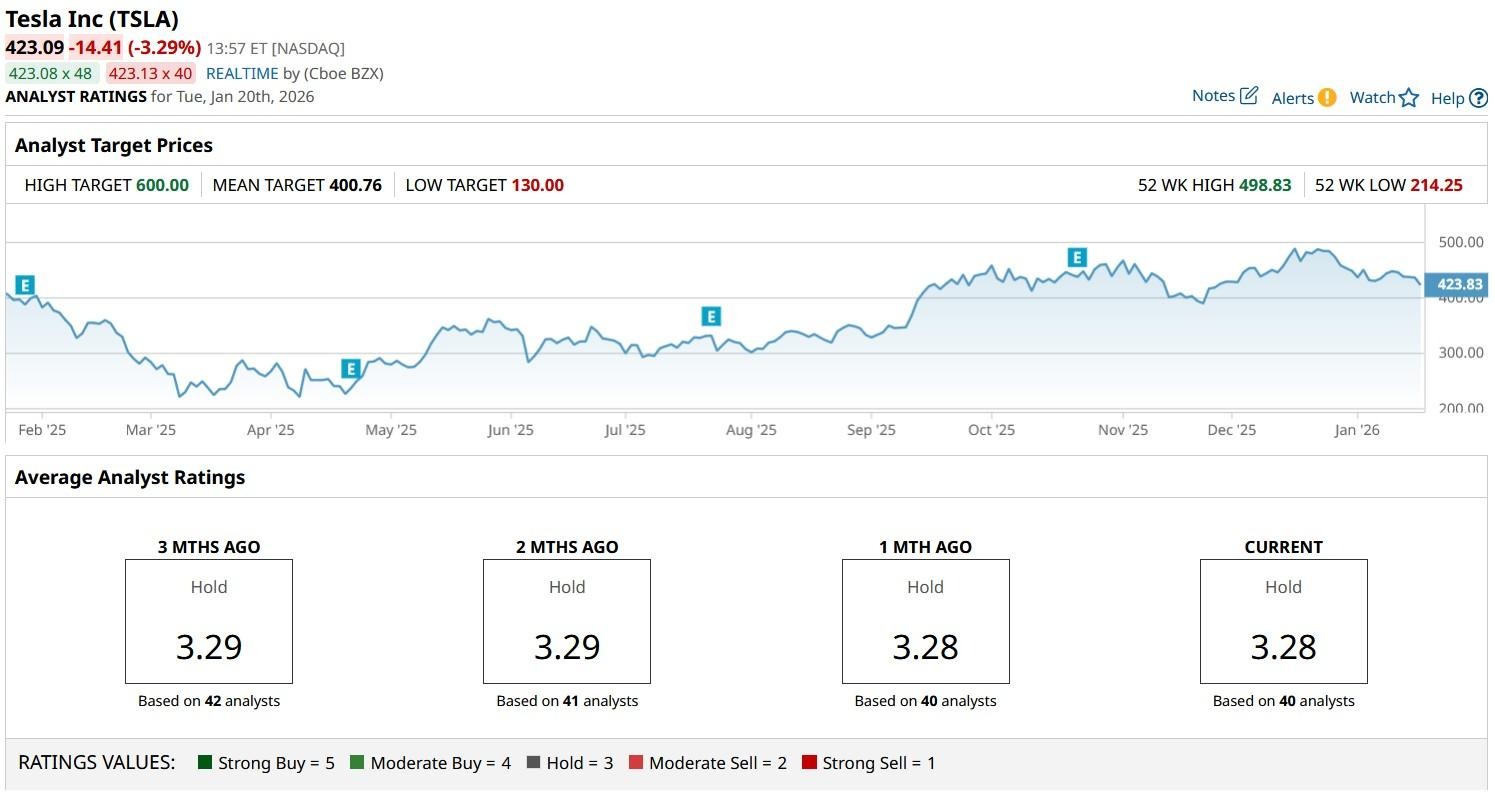
Task: Click the Current Hold 3.28 rating box
Action: tap(1283, 621)
